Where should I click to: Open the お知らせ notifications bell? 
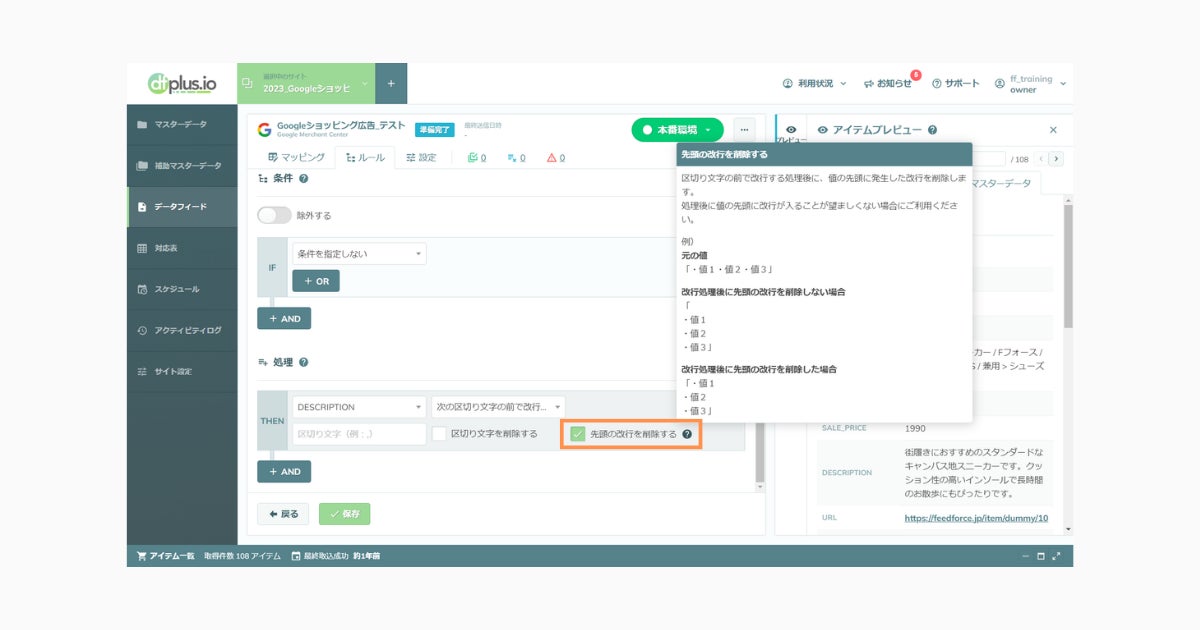869,83
